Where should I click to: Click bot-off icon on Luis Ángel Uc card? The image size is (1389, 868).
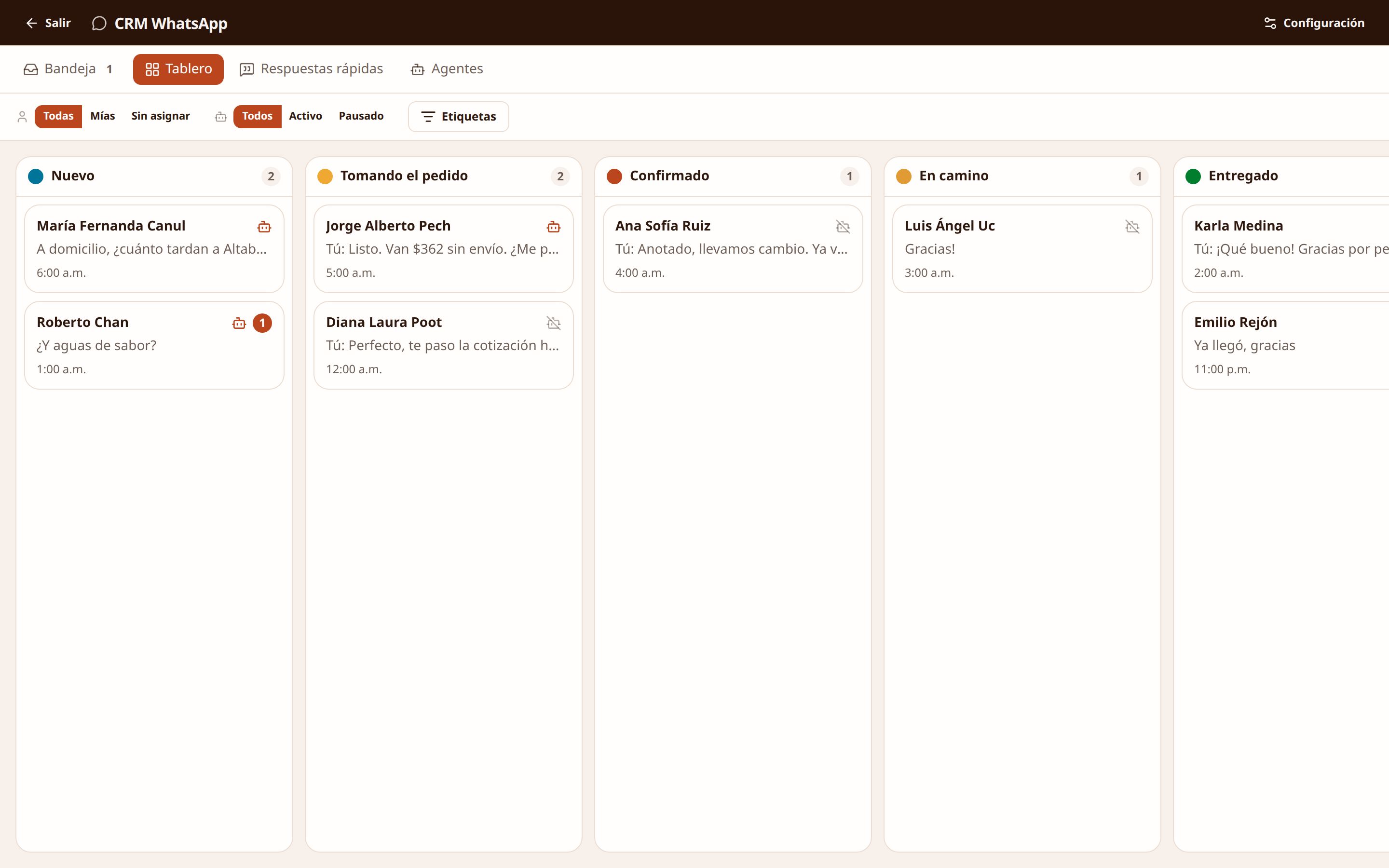tap(1132, 227)
